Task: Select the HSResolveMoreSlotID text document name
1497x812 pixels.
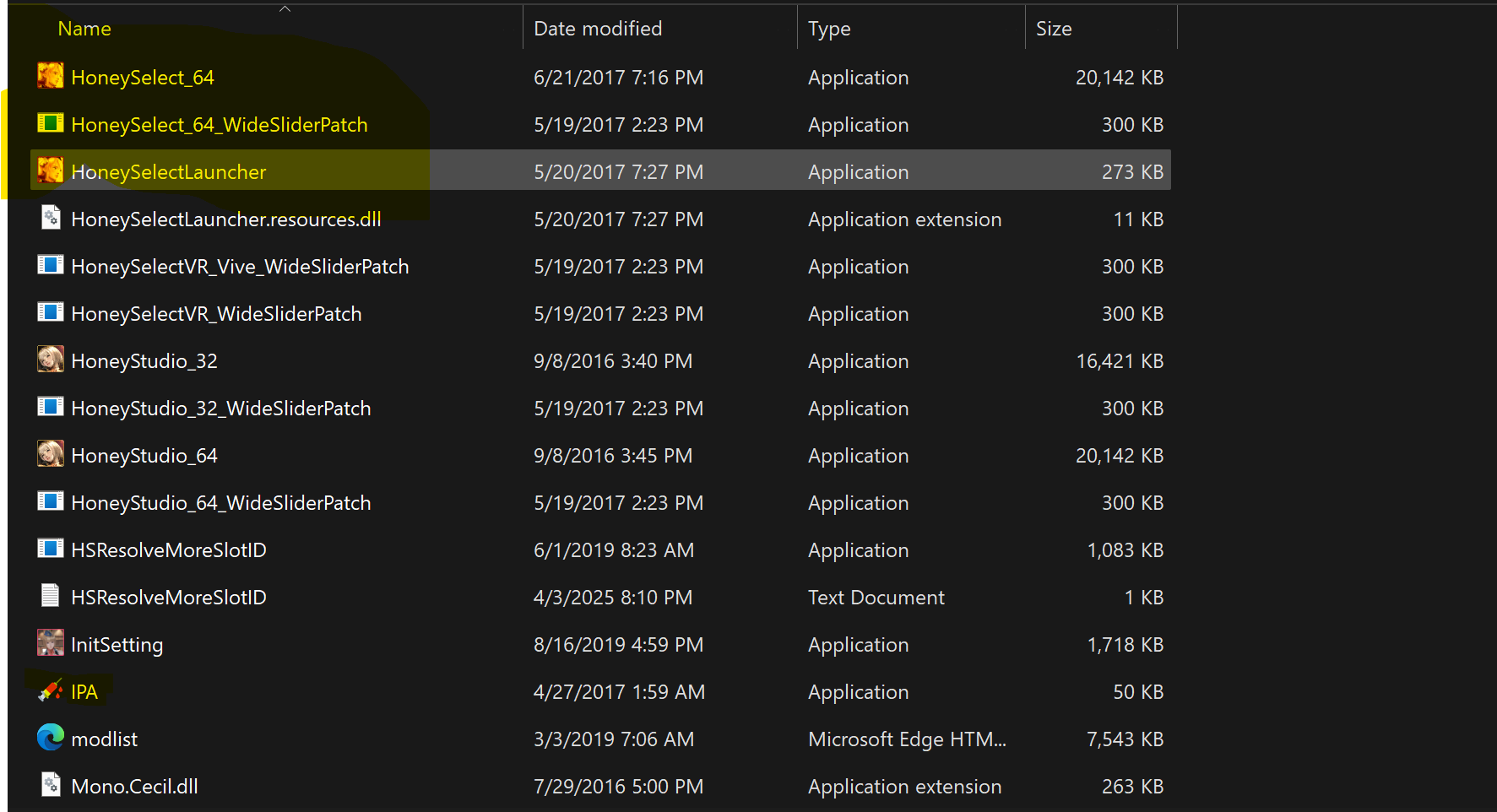Action: click(169, 598)
